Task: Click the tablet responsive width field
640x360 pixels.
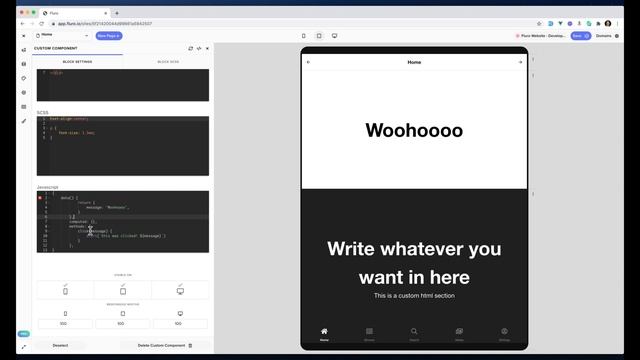Action: 123,324
